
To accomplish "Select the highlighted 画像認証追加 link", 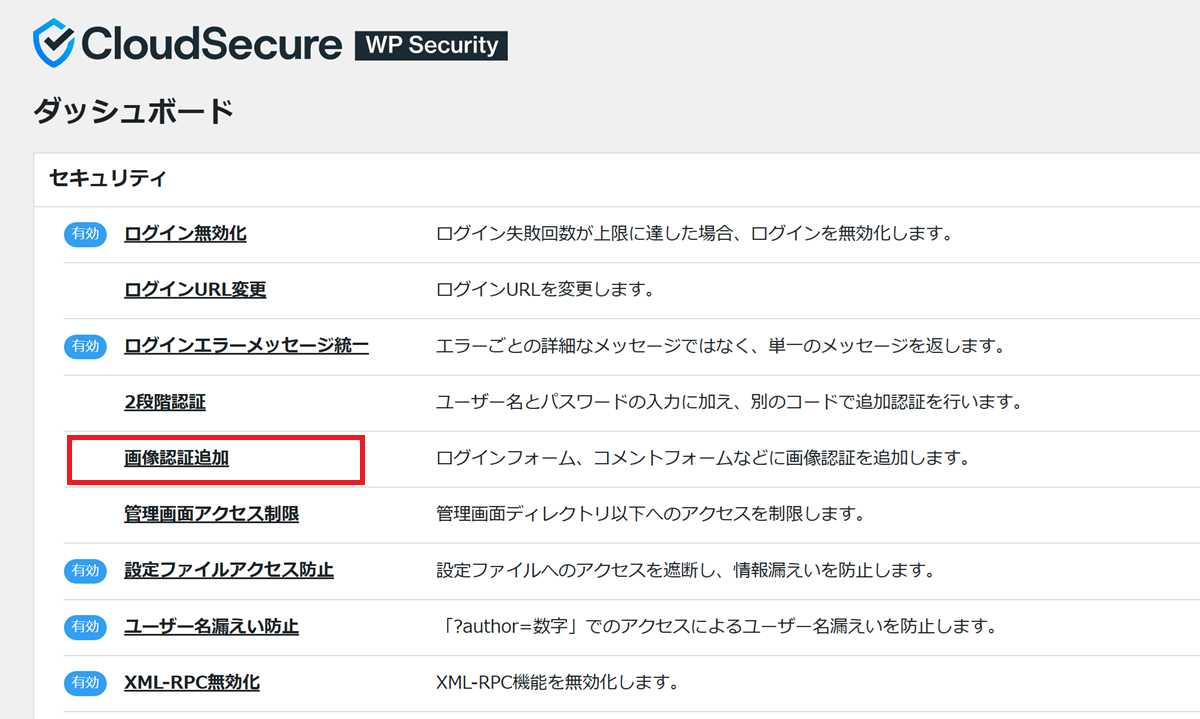I will point(176,458).
